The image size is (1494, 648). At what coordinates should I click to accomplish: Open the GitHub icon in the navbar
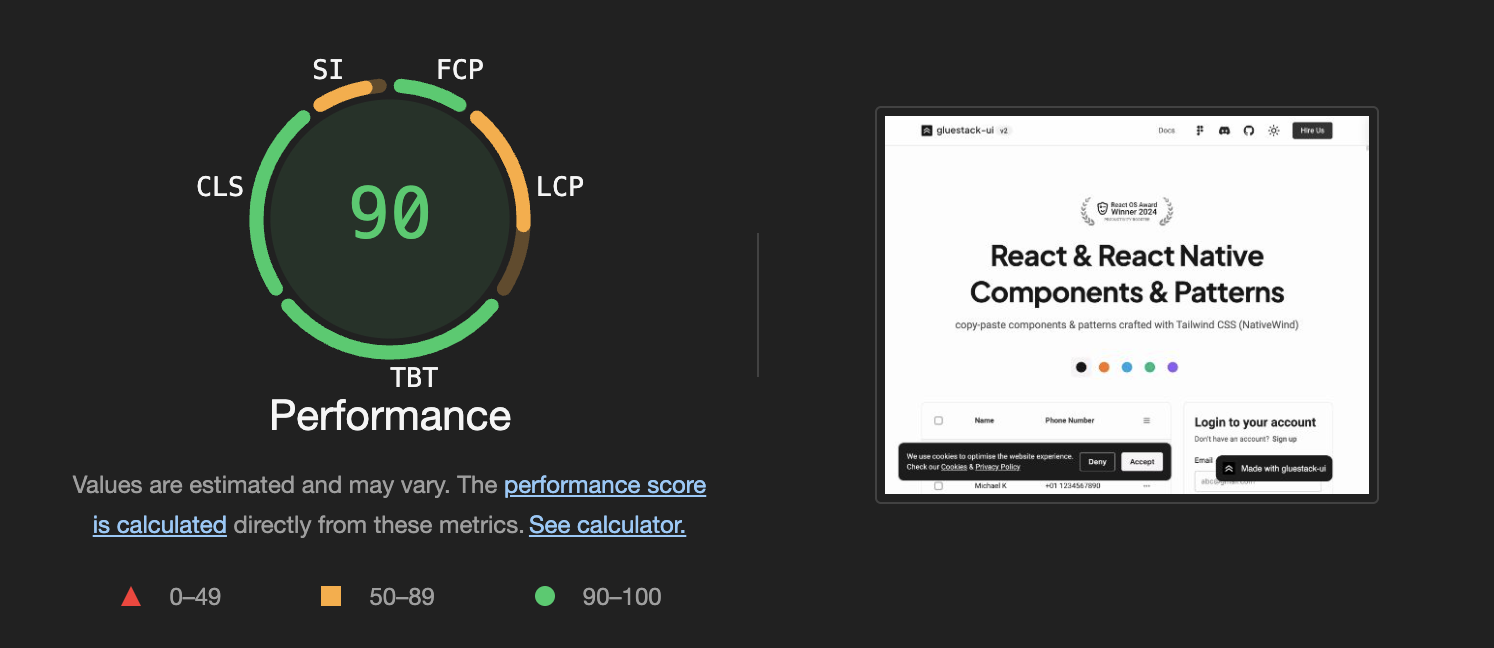point(1248,130)
